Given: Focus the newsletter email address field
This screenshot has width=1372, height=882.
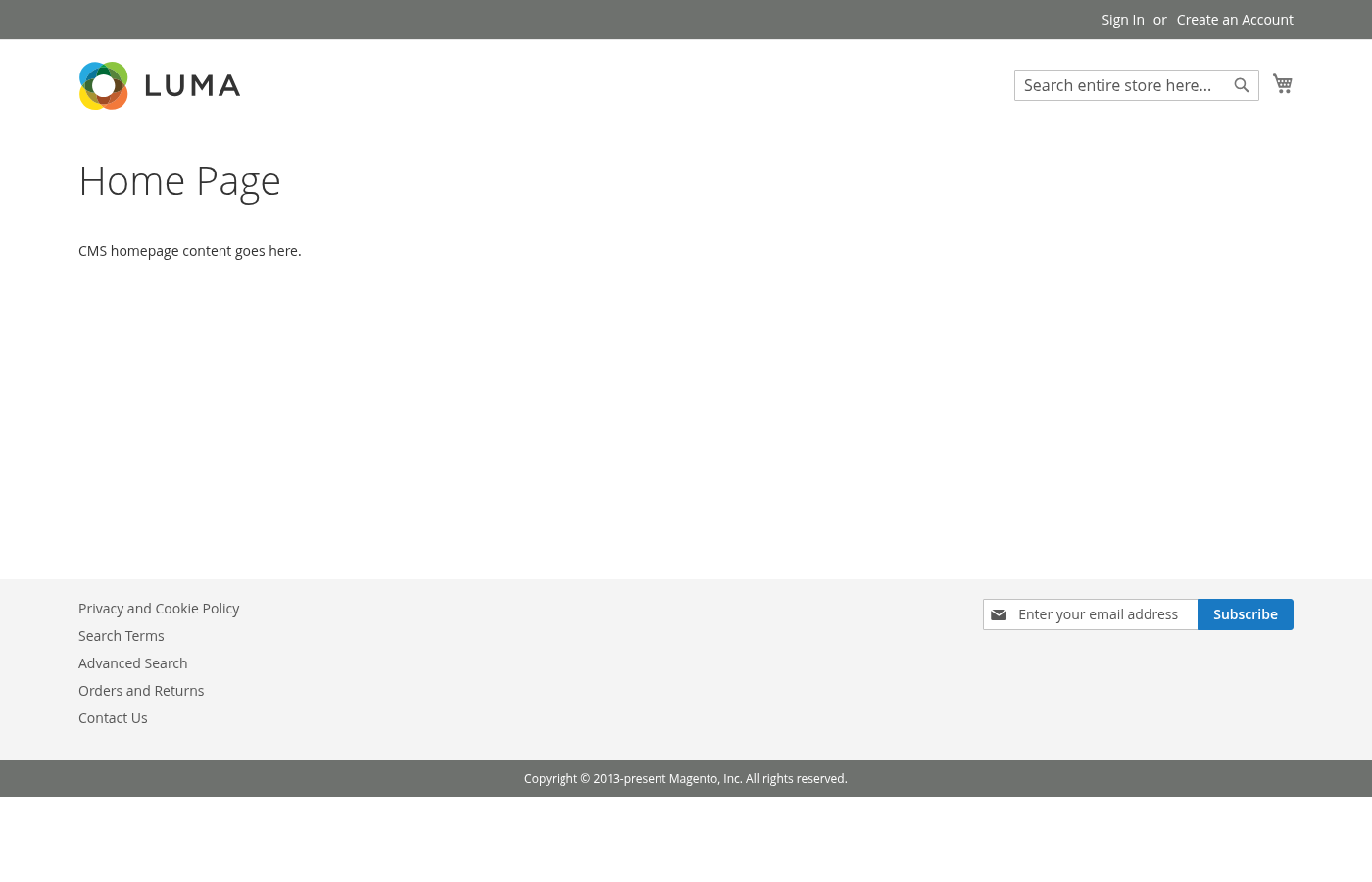Looking at the screenshot, I should [x=1090, y=614].
